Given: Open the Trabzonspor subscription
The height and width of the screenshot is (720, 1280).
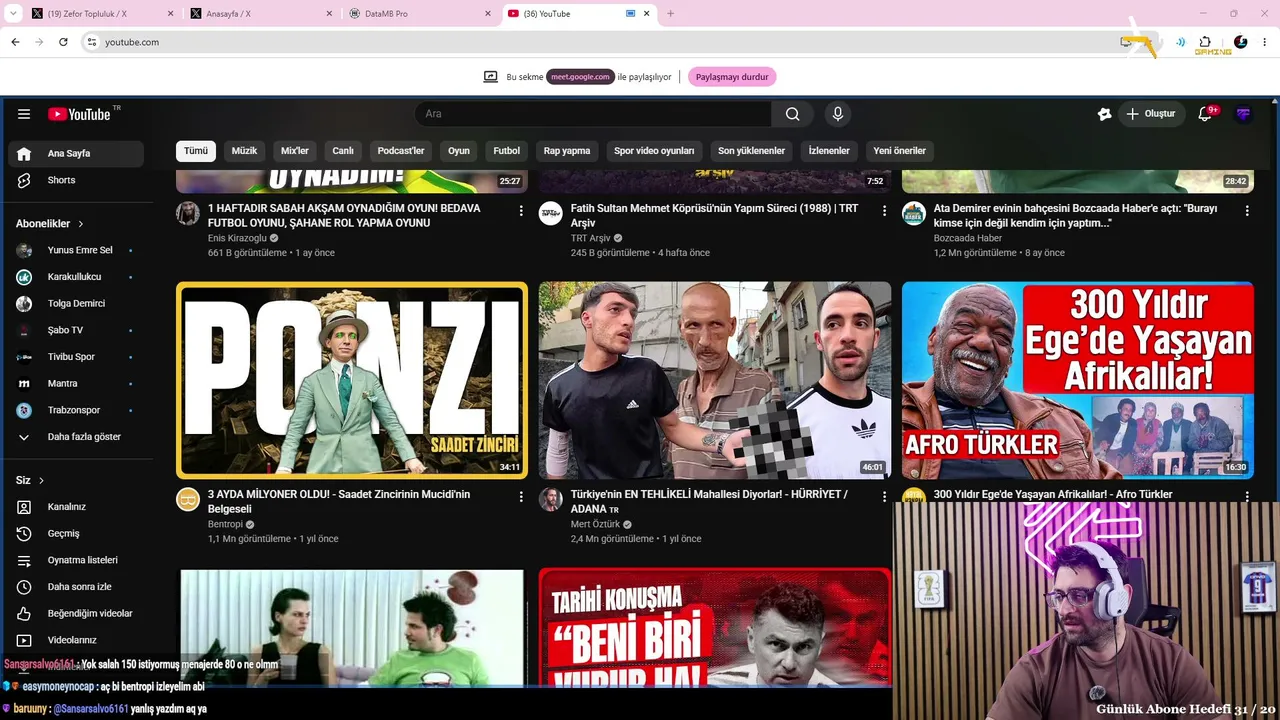Looking at the screenshot, I should point(76,410).
